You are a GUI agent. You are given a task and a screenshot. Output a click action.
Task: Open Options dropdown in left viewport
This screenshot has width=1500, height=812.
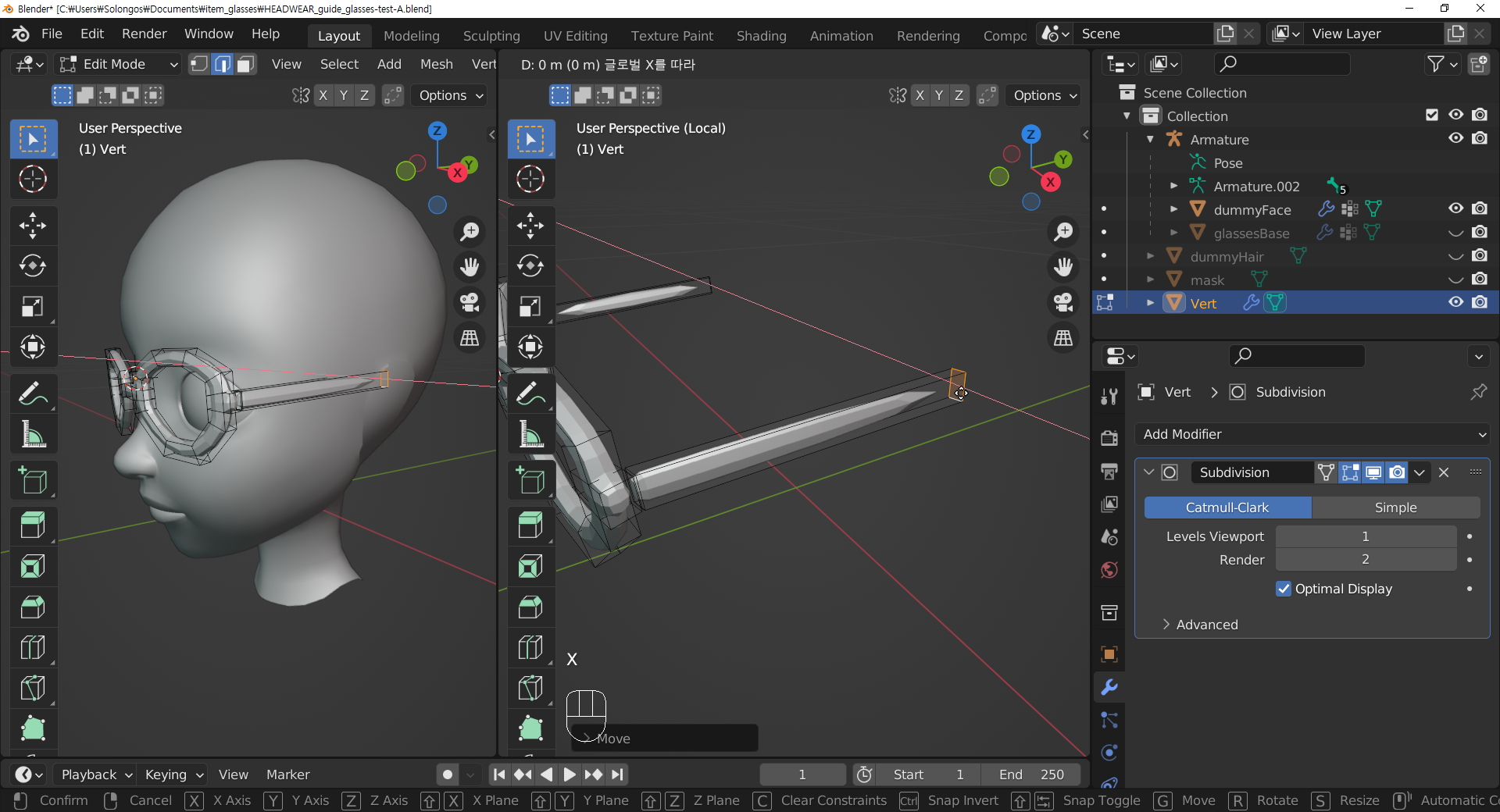tap(451, 95)
